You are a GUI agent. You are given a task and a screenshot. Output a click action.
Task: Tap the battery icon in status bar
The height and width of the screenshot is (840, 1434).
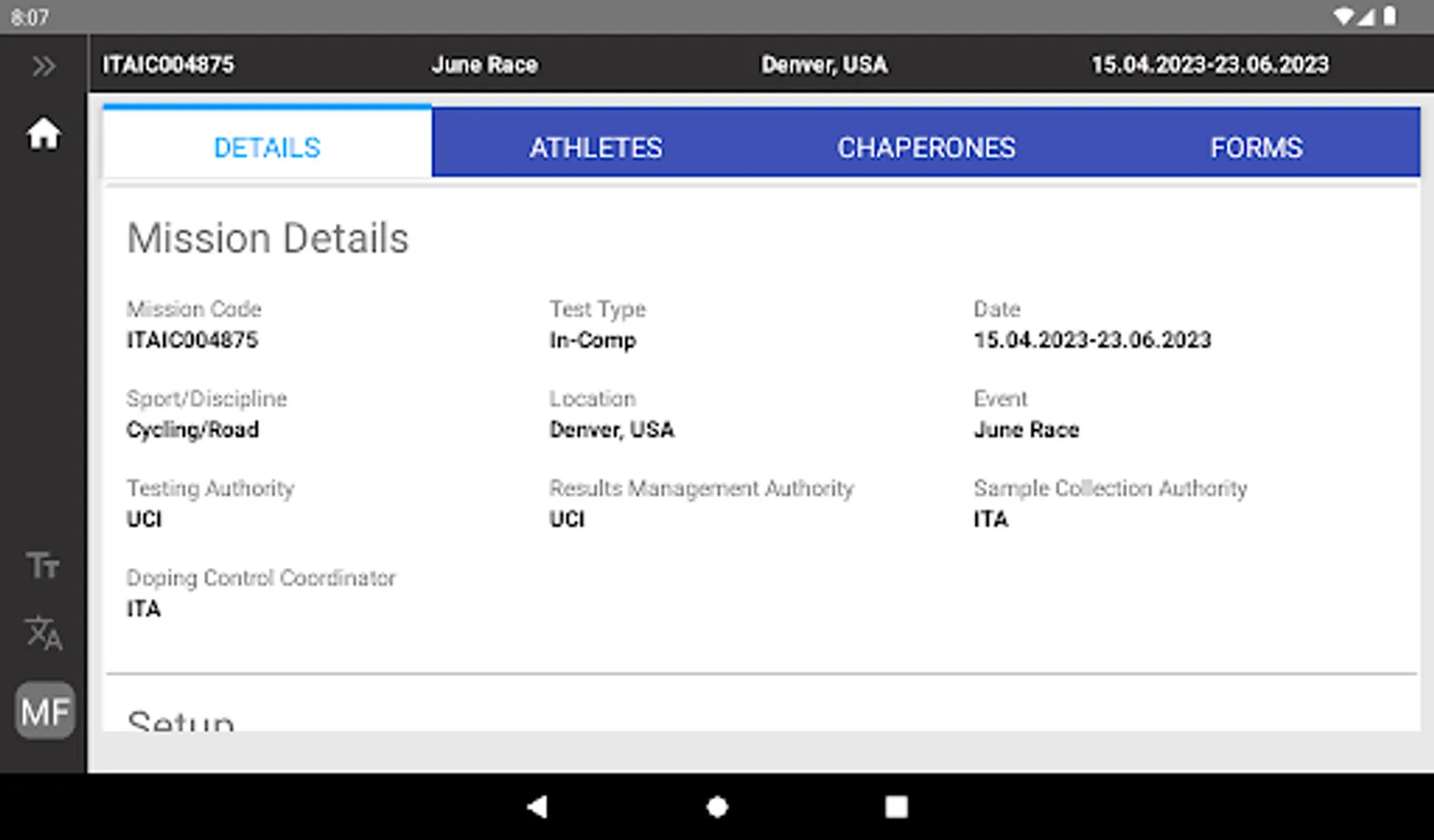1390,16
